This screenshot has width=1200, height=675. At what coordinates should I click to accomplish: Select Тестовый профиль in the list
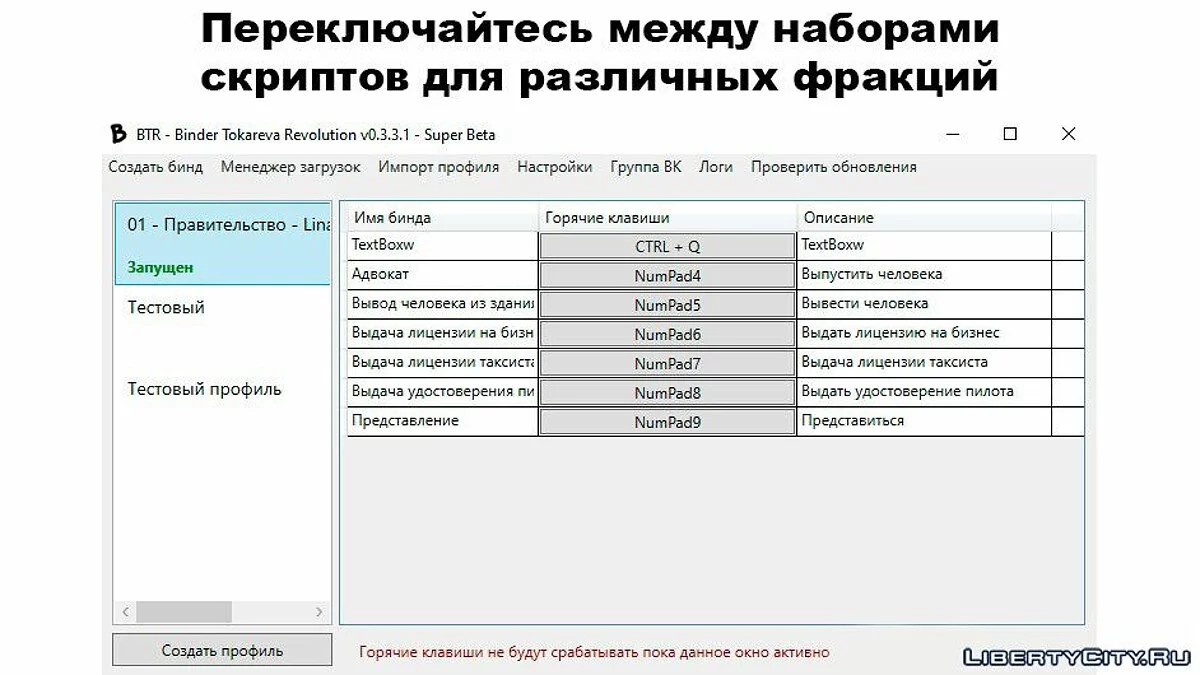point(204,390)
